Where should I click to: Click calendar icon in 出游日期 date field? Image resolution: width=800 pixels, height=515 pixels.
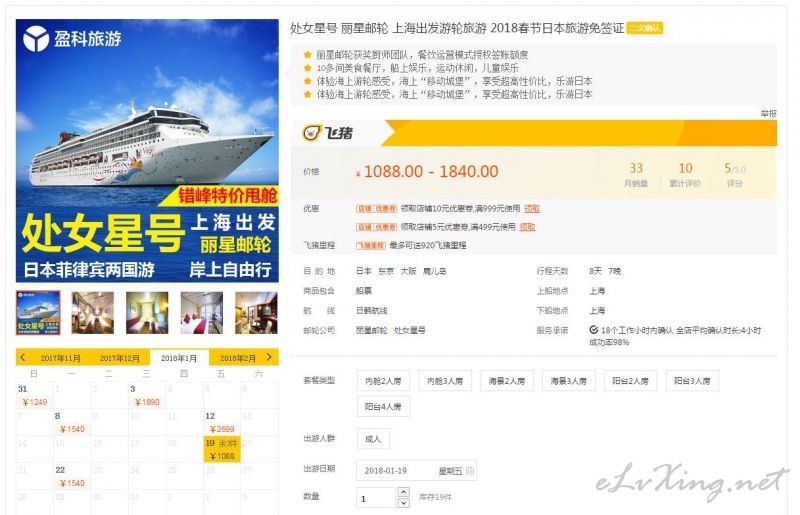[x=470, y=469]
